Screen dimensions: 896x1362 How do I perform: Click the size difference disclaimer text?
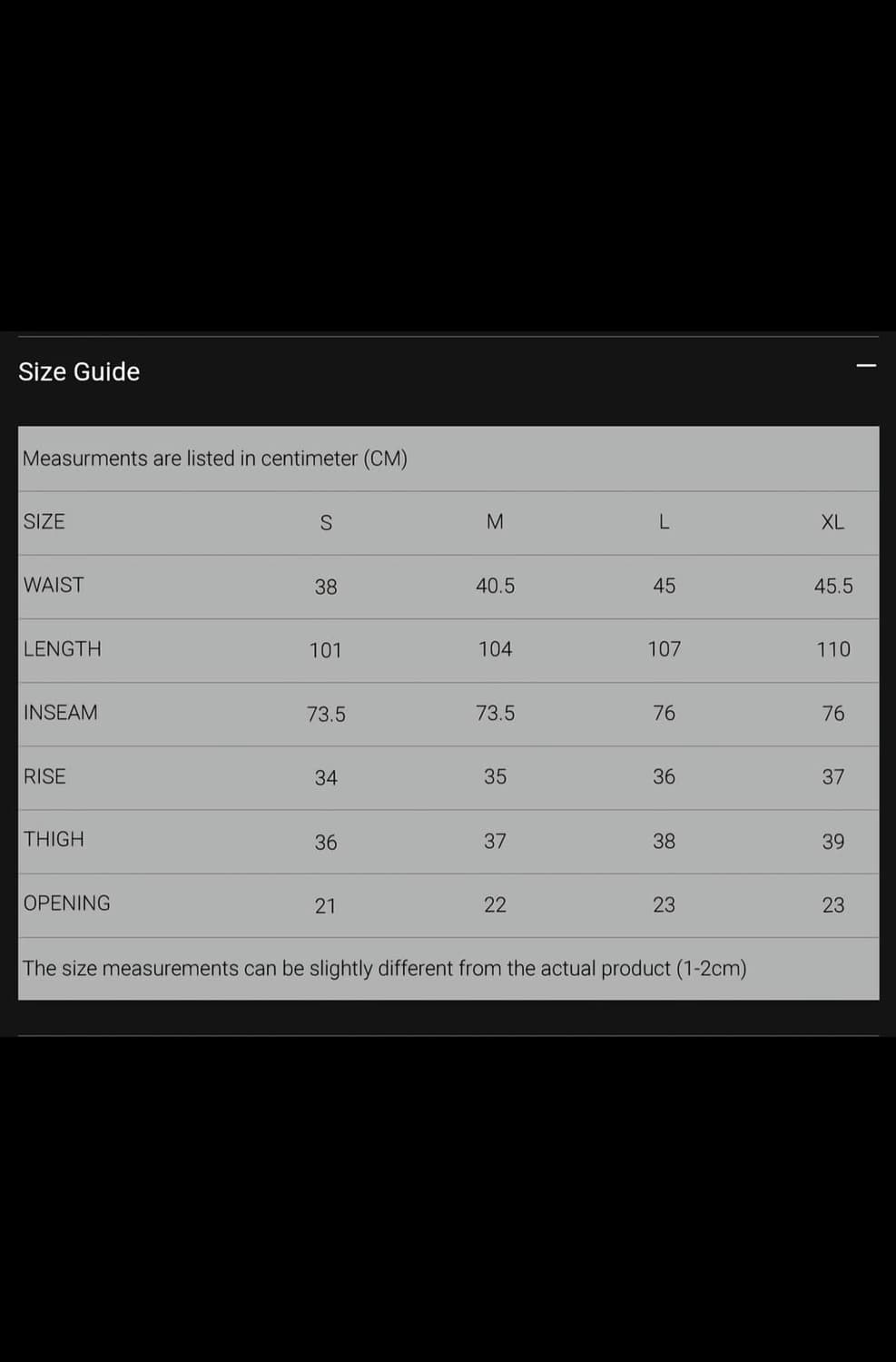point(384,969)
